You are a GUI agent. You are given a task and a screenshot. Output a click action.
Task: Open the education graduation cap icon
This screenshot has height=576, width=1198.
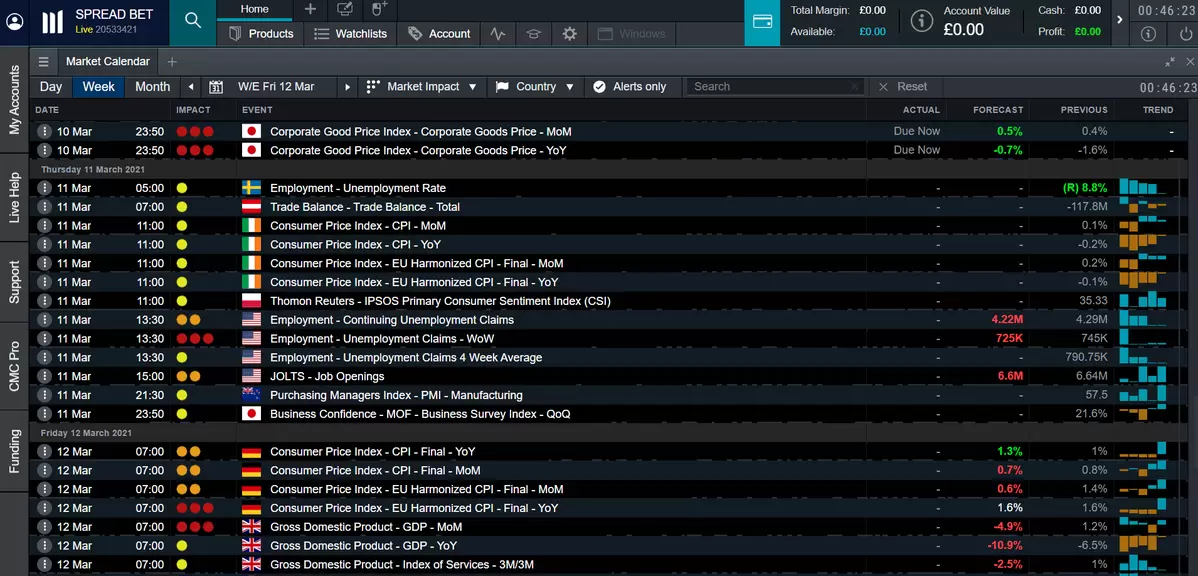534,34
